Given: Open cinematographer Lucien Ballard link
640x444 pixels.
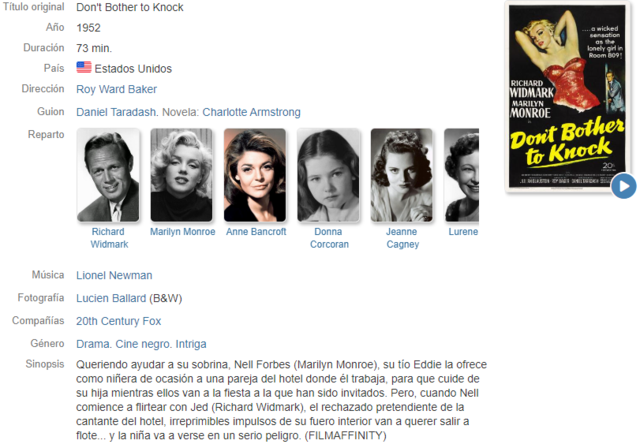Looking at the screenshot, I should (111, 298).
